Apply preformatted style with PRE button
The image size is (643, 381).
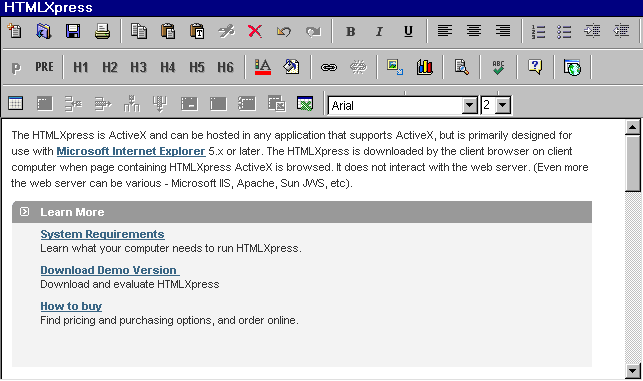click(44, 66)
